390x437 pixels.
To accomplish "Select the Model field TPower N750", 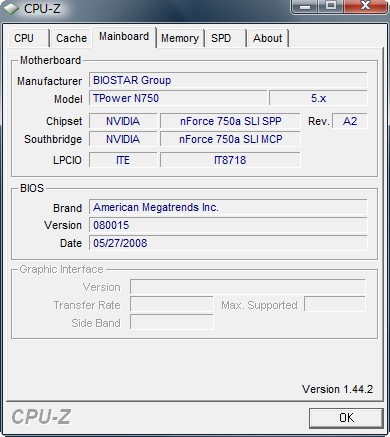I will click(x=178, y=98).
